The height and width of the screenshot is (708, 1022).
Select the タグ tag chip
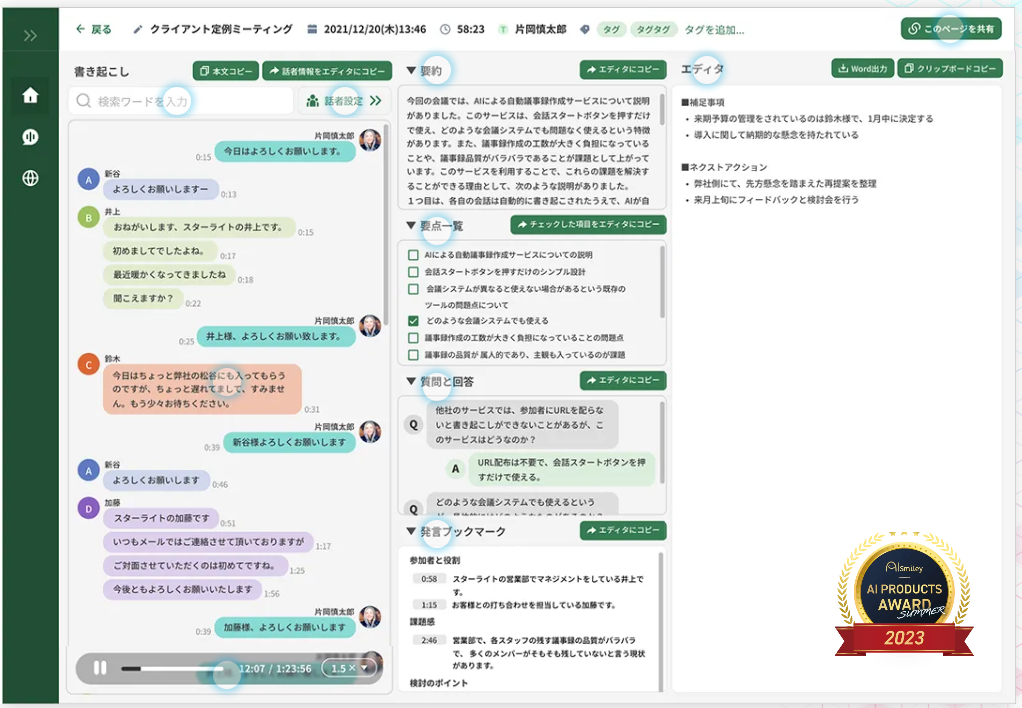click(x=611, y=29)
